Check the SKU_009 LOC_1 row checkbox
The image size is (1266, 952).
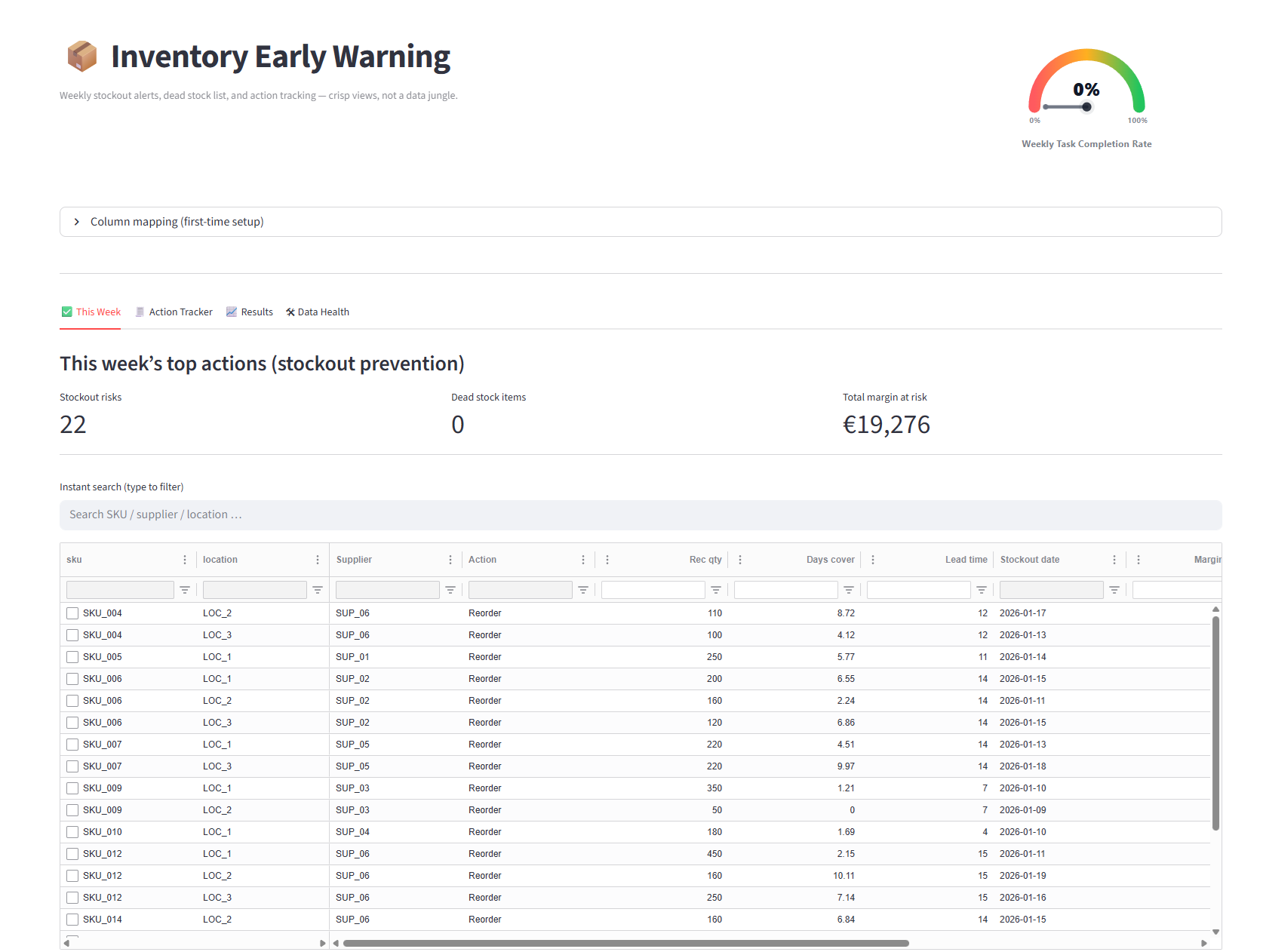(72, 788)
